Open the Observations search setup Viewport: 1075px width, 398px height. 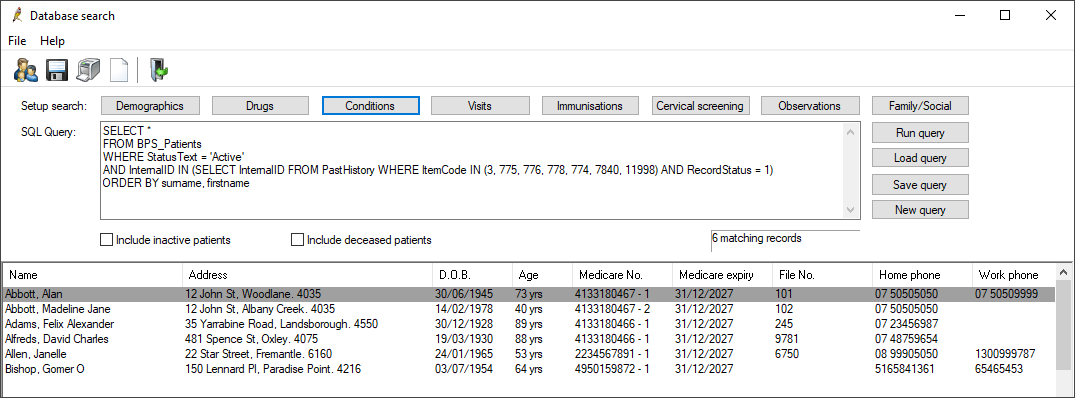click(810, 105)
